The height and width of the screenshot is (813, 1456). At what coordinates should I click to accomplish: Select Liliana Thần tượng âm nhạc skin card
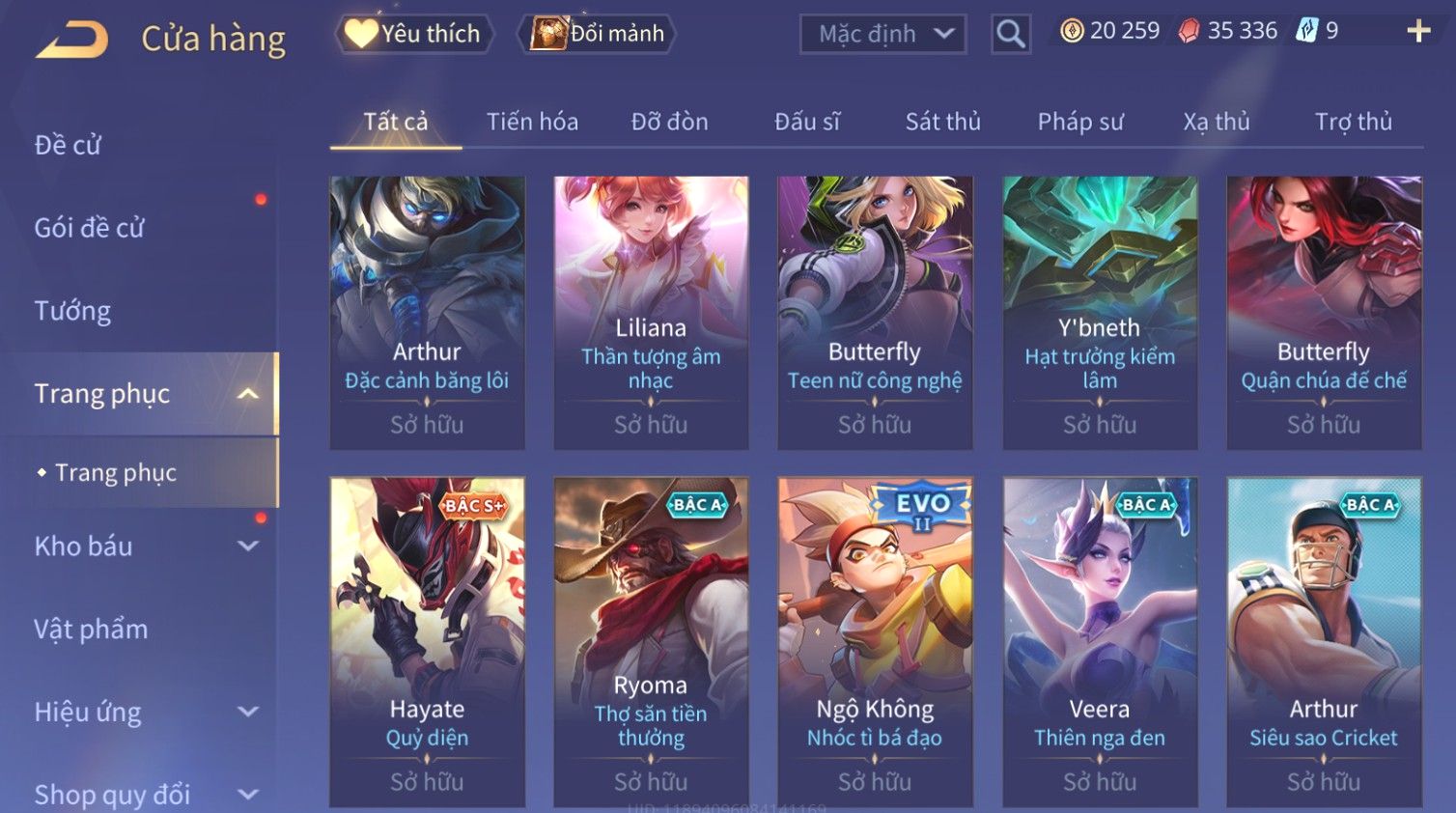coord(651,313)
